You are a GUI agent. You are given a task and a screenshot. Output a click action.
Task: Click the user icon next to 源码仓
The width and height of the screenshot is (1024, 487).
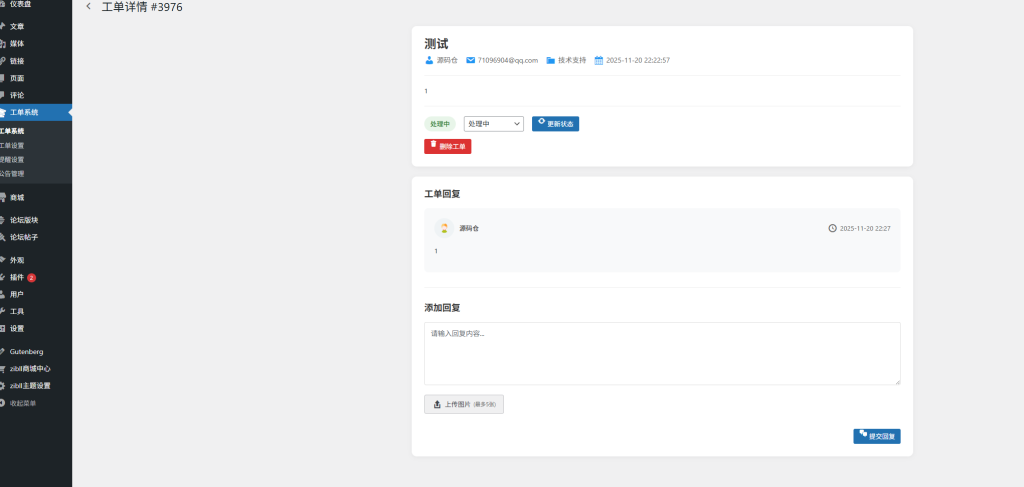pos(429,60)
